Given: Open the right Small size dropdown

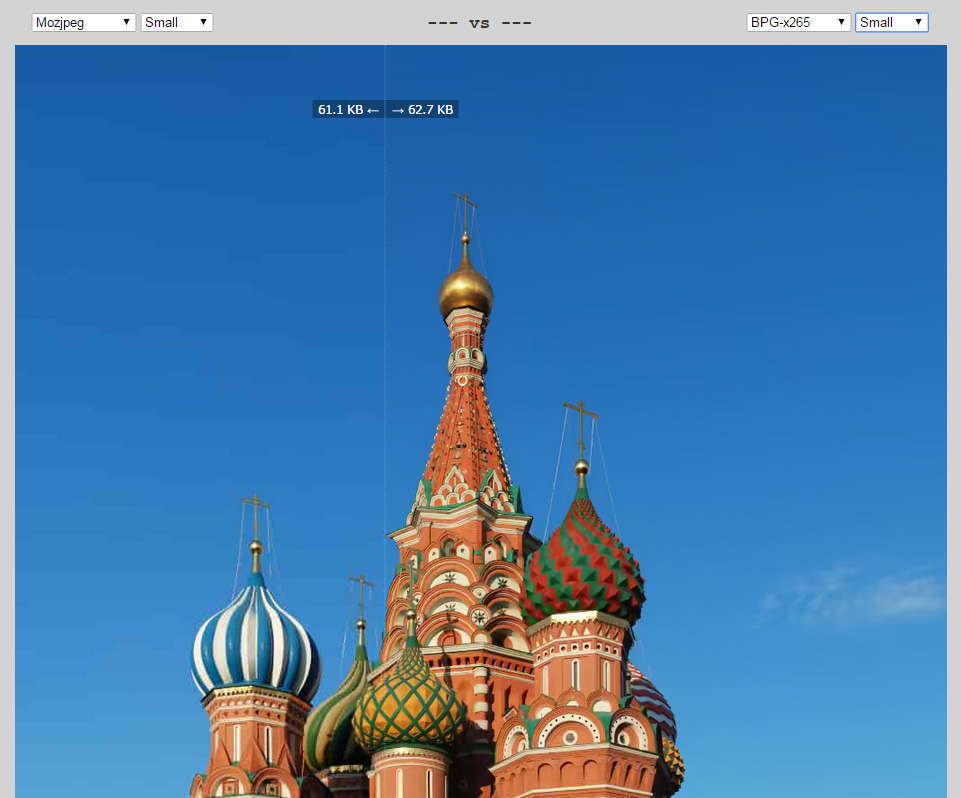Looking at the screenshot, I should (892, 23).
